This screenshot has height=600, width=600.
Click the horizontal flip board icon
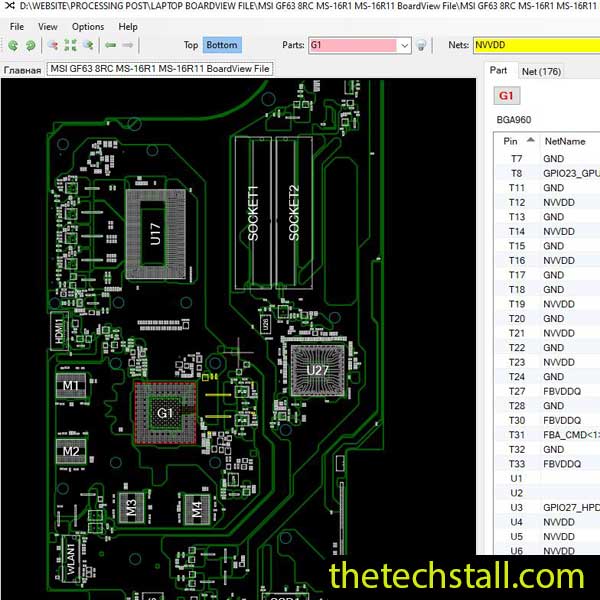52,45
